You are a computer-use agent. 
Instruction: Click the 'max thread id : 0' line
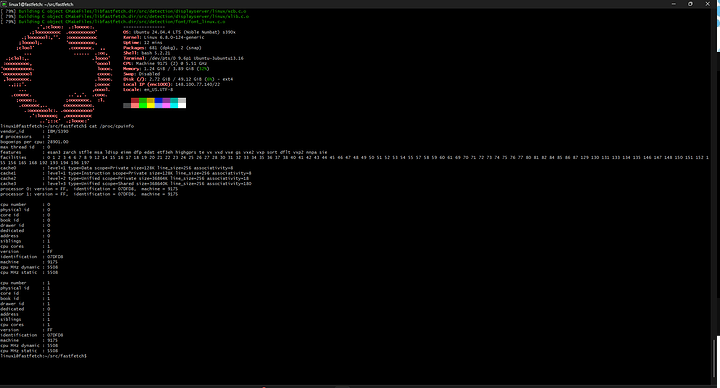(25, 147)
